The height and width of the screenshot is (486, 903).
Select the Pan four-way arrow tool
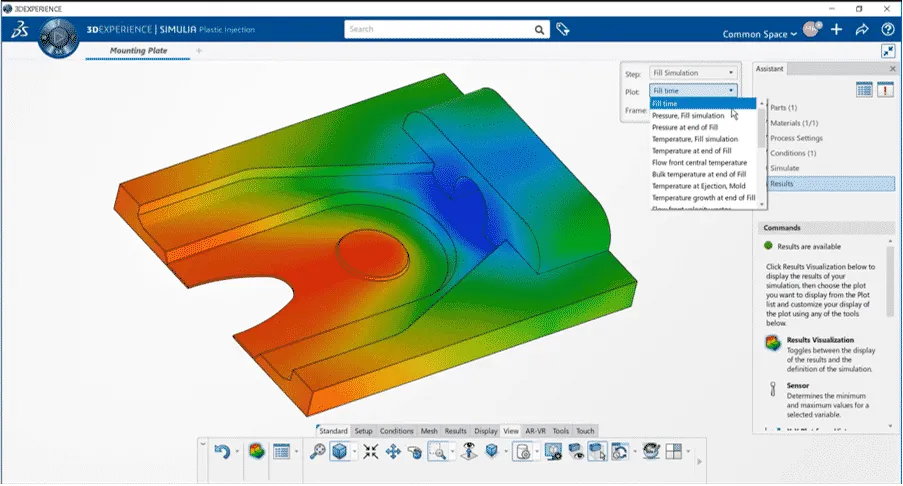393,451
